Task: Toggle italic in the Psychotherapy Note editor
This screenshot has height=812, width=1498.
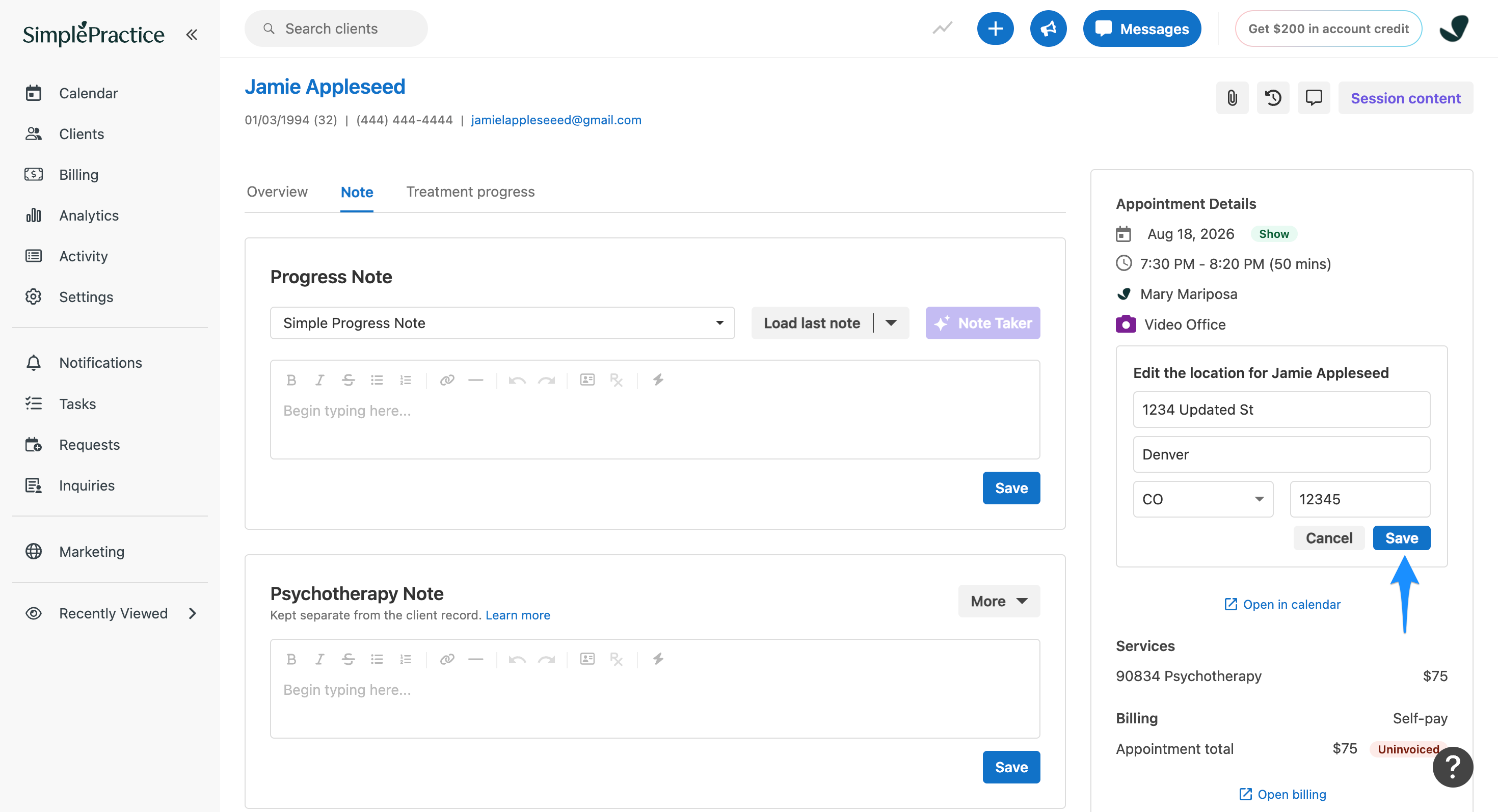Action: click(x=319, y=659)
